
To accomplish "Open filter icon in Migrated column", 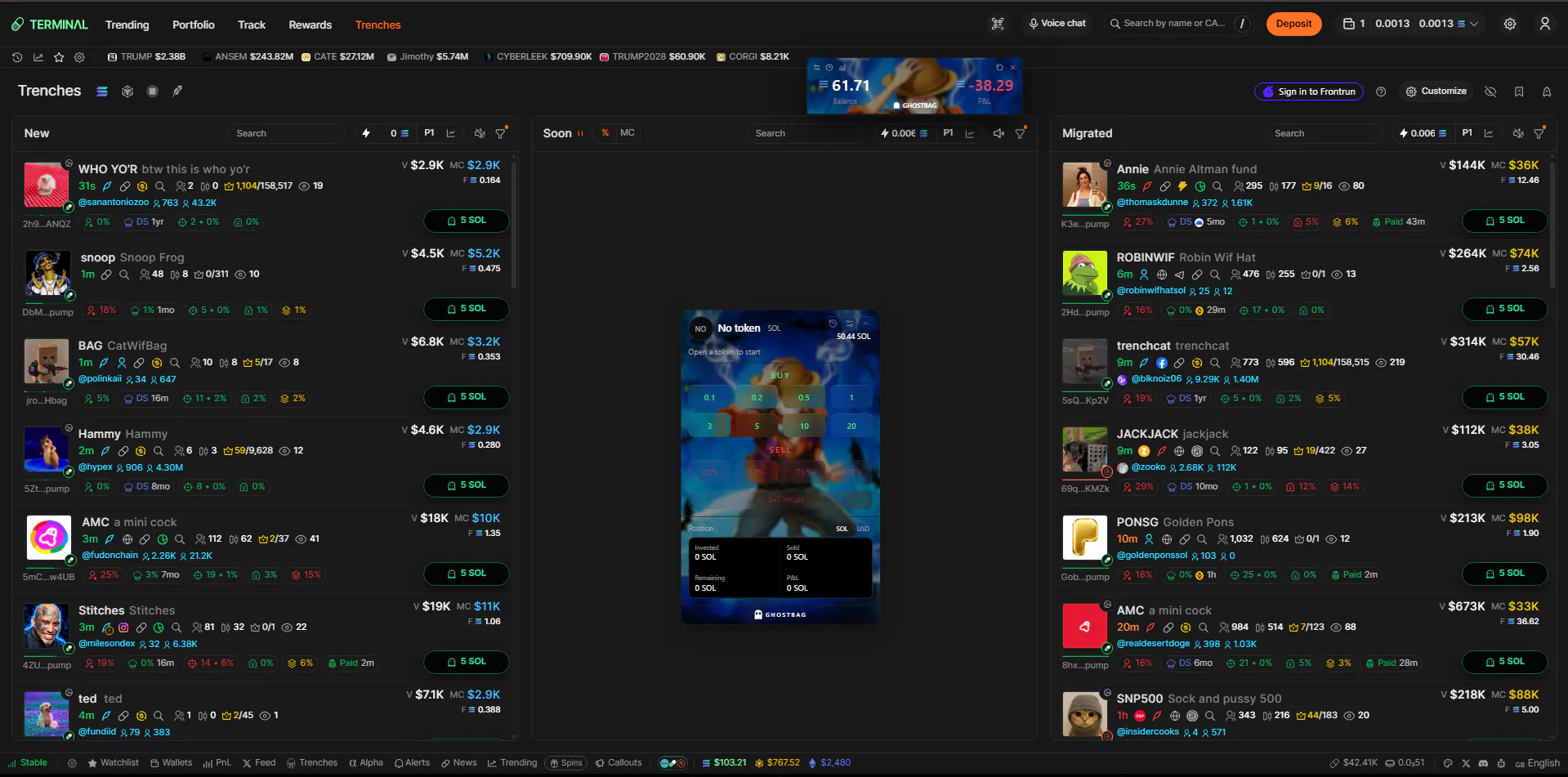I will pos(1539,133).
